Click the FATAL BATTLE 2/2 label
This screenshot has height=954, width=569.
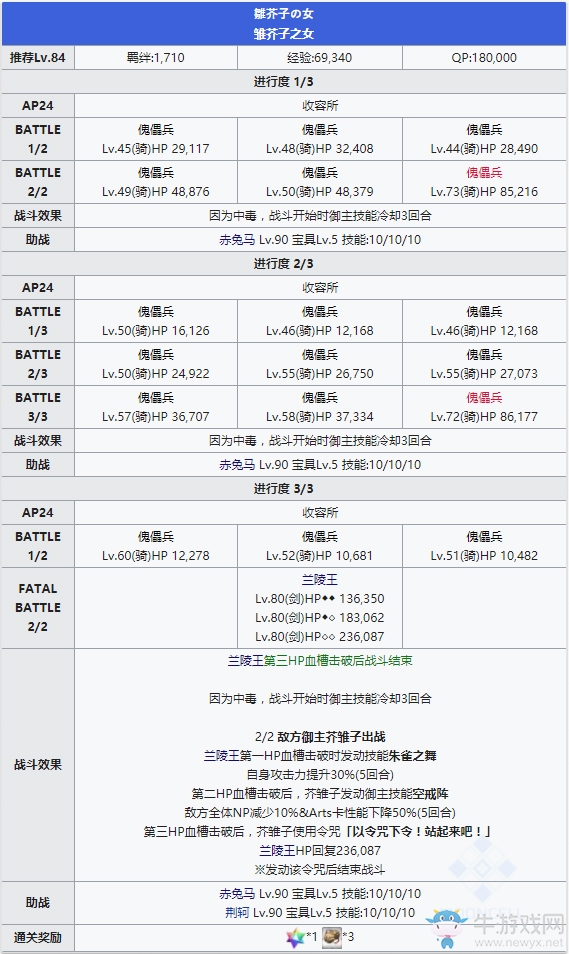(x=38, y=608)
